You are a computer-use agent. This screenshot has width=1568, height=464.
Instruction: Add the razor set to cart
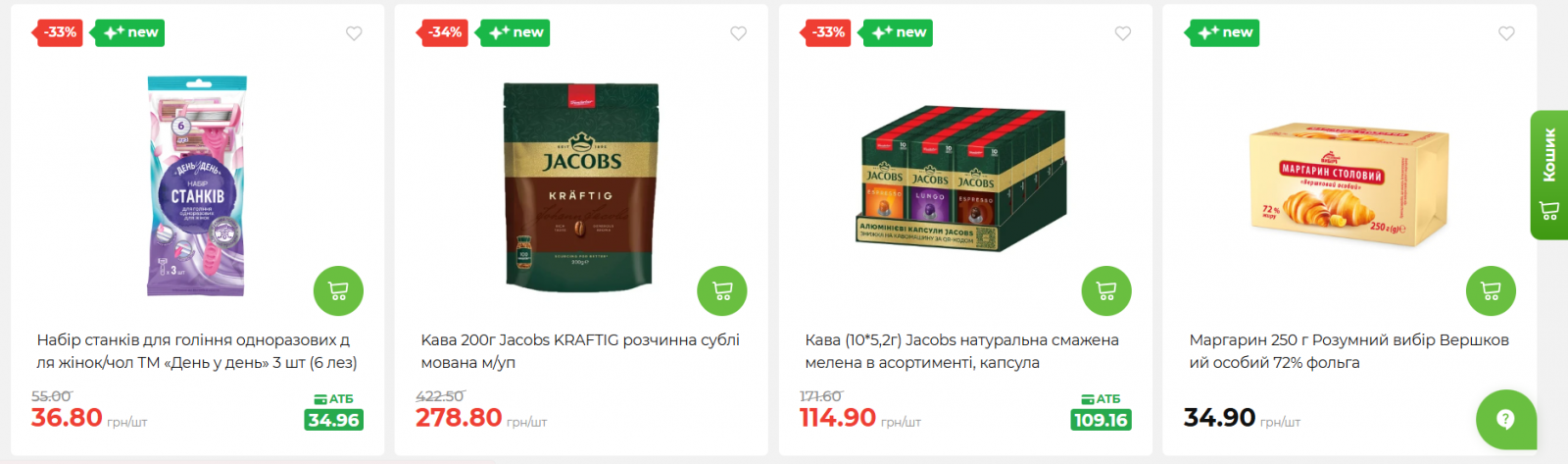click(x=338, y=291)
